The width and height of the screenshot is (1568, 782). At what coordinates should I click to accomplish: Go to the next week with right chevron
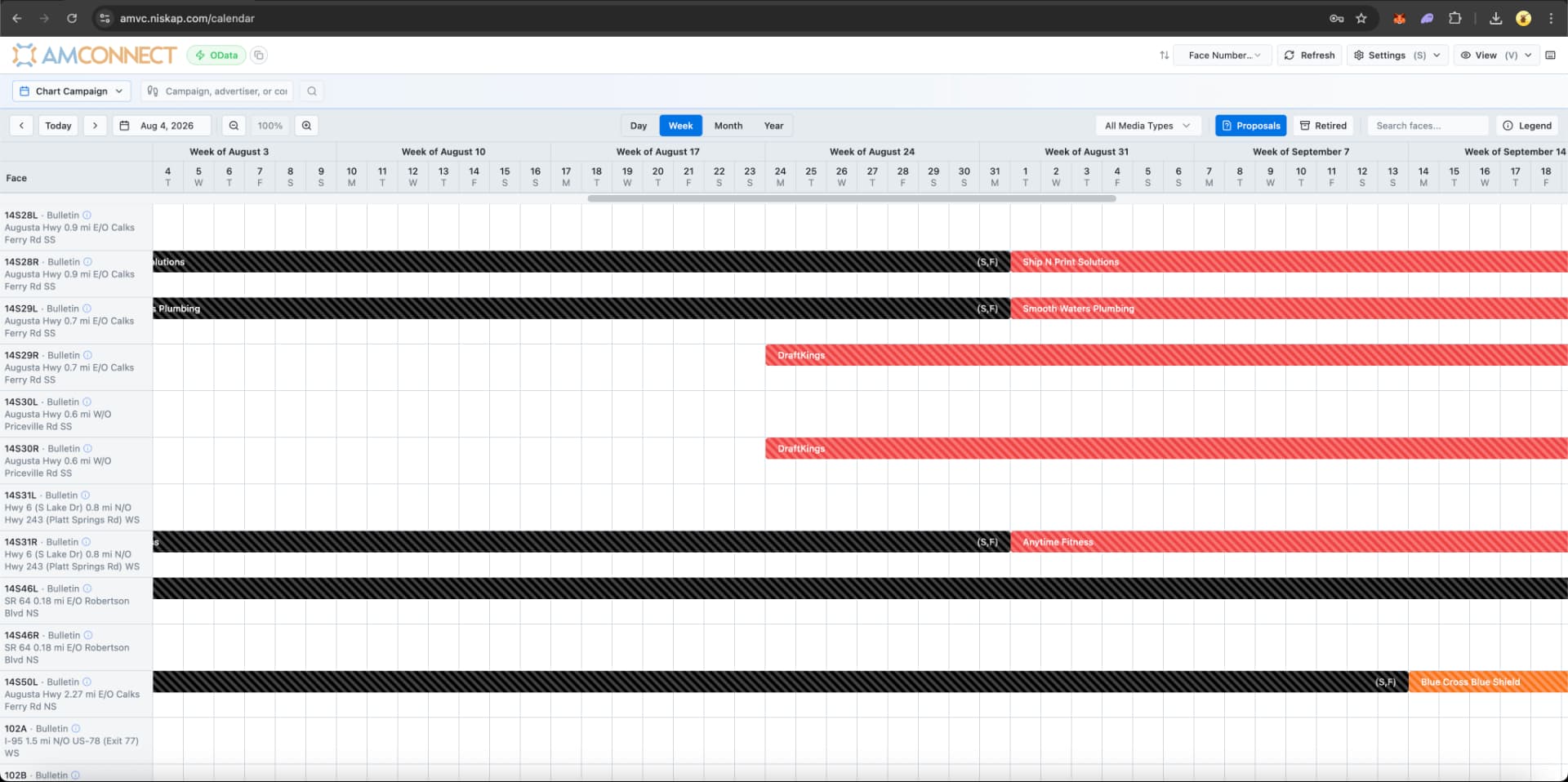click(x=95, y=126)
